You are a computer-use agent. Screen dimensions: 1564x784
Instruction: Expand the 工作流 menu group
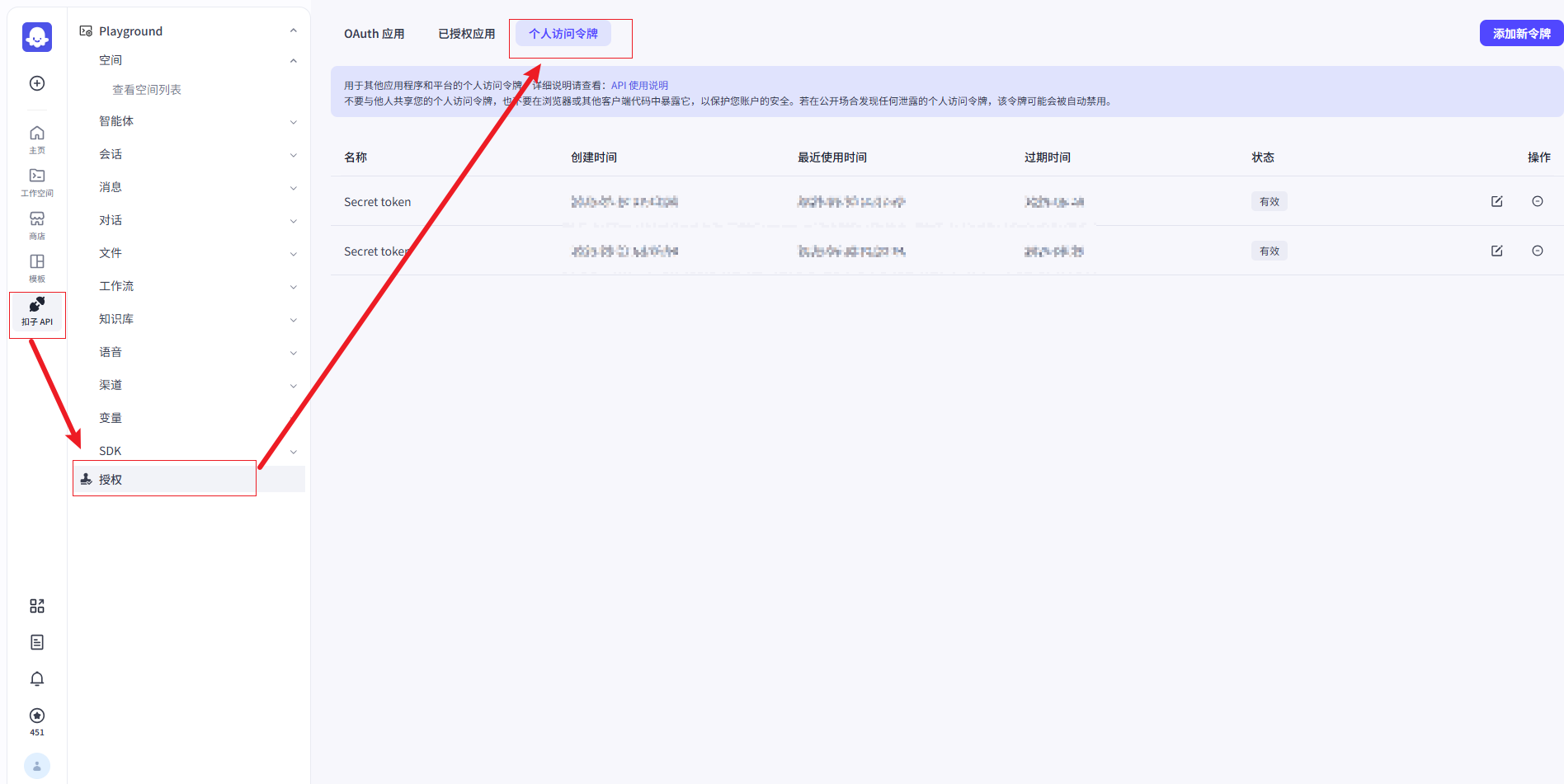(293, 287)
